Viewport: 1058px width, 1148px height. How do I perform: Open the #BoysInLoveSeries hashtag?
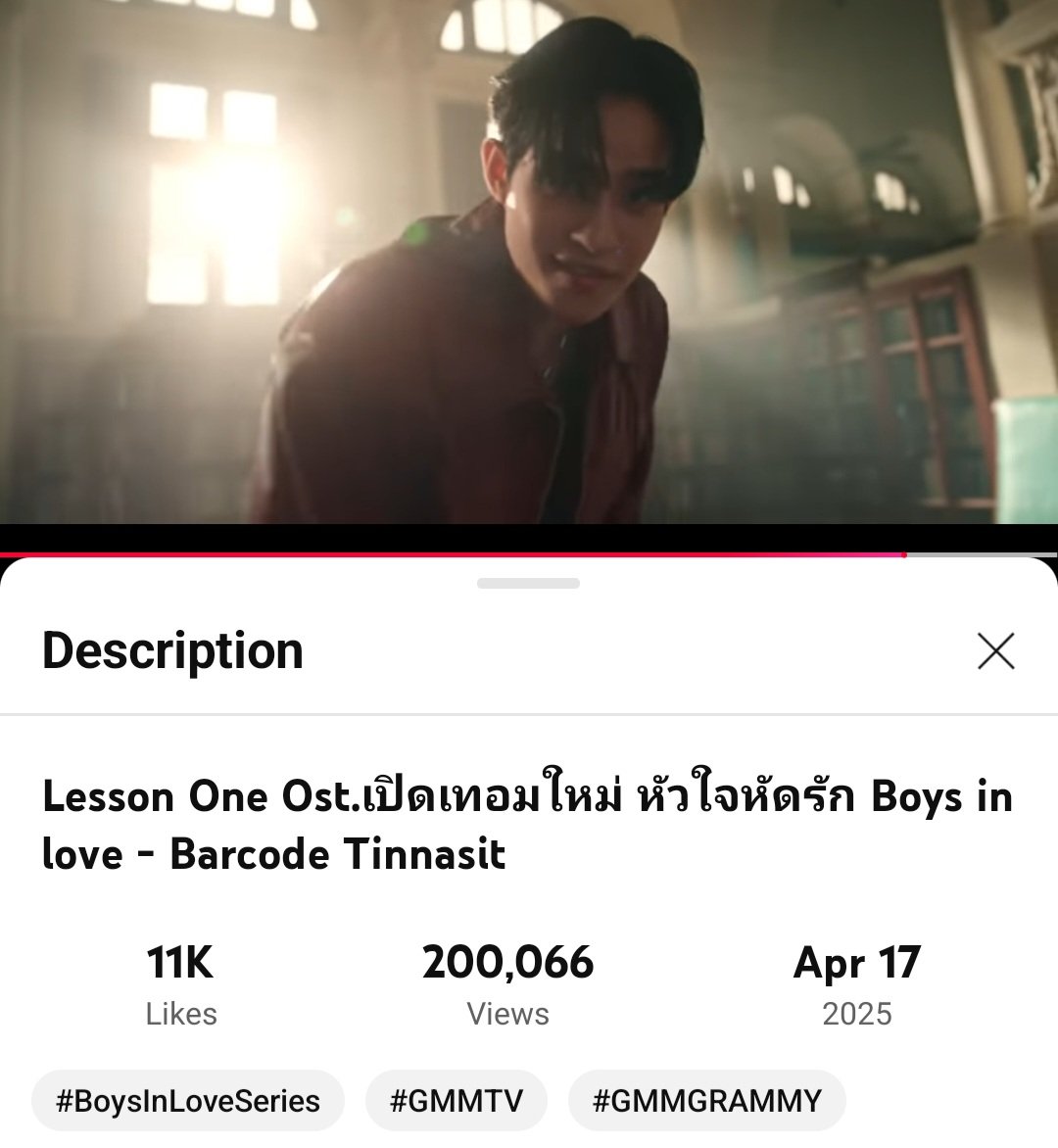click(x=188, y=1100)
